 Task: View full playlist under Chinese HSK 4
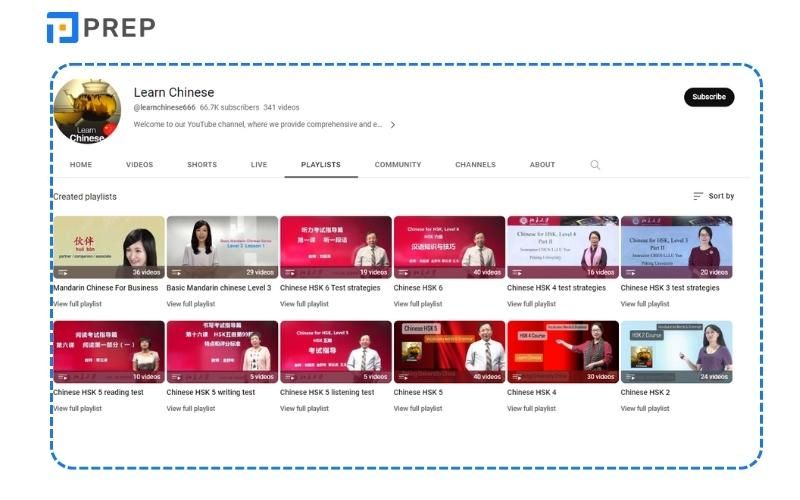point(531,409)
